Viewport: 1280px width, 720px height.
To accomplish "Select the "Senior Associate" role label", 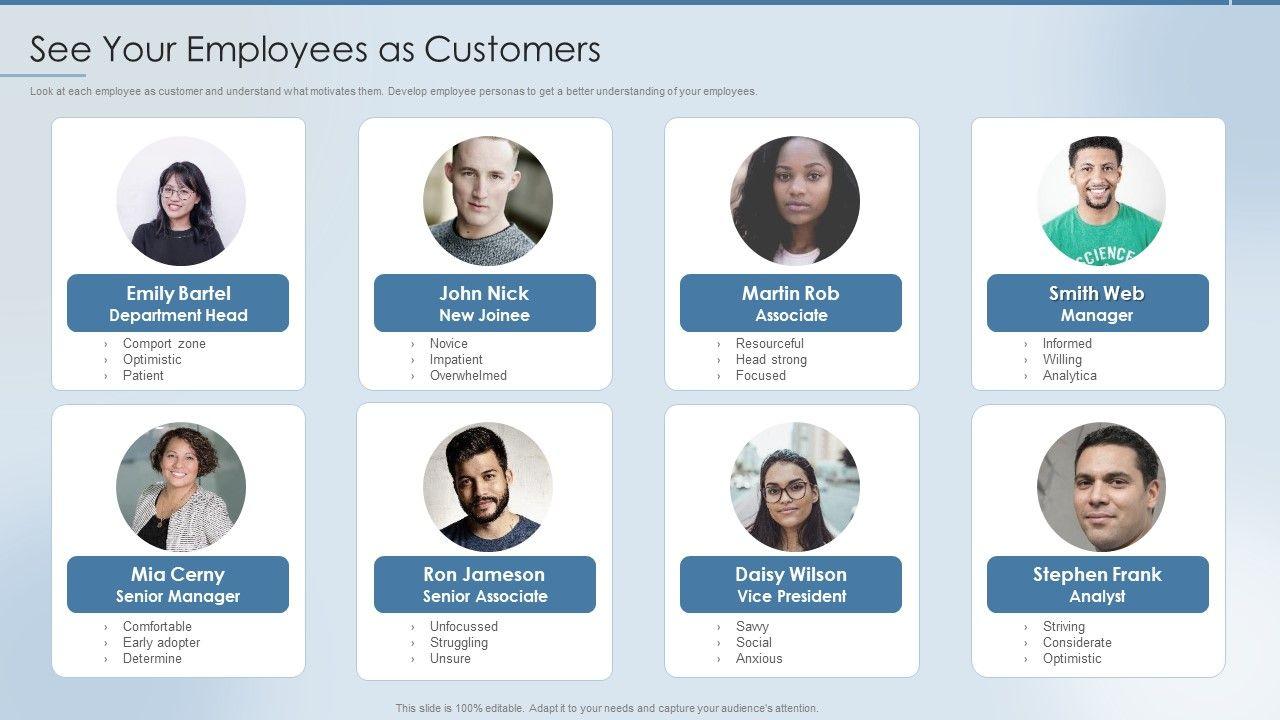I will click(484, 596).
